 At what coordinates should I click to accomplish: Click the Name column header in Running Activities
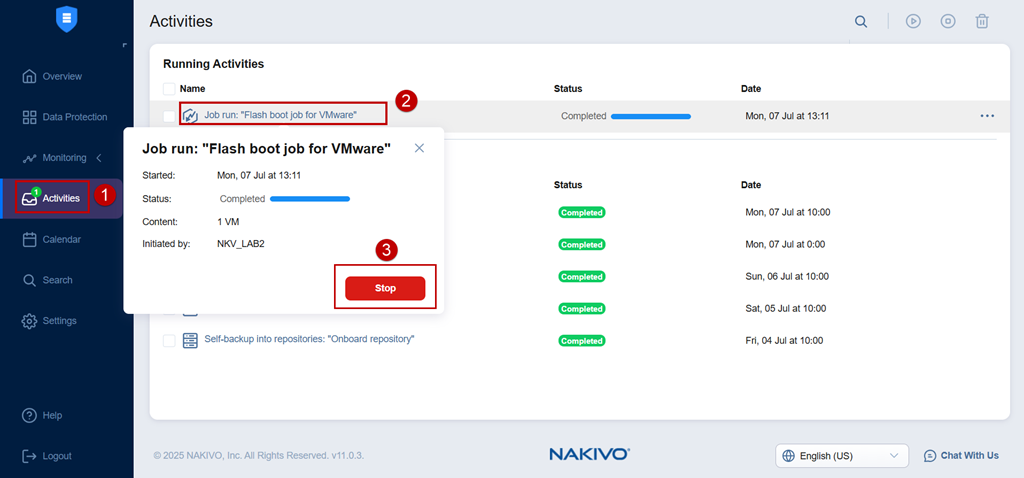[x=193, y=89]
